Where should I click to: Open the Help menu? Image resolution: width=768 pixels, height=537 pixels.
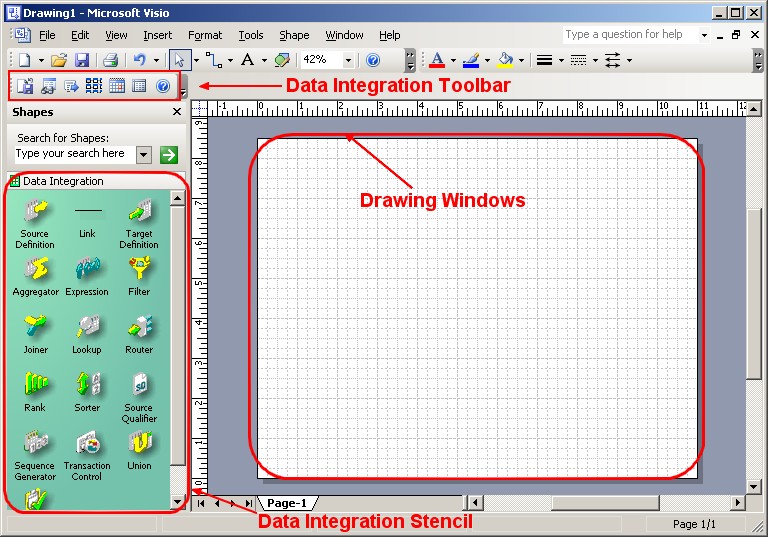[389, 35]
